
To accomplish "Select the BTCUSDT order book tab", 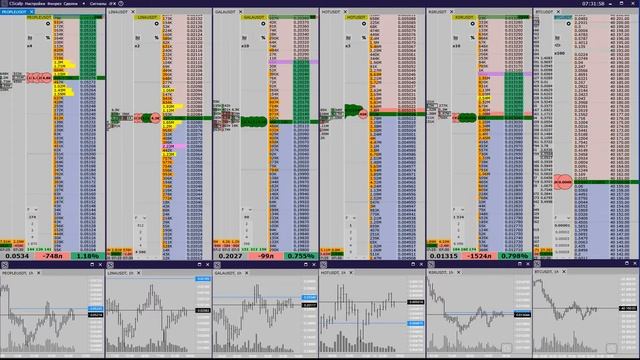I will pyautogui.click(x=544, y=12).
